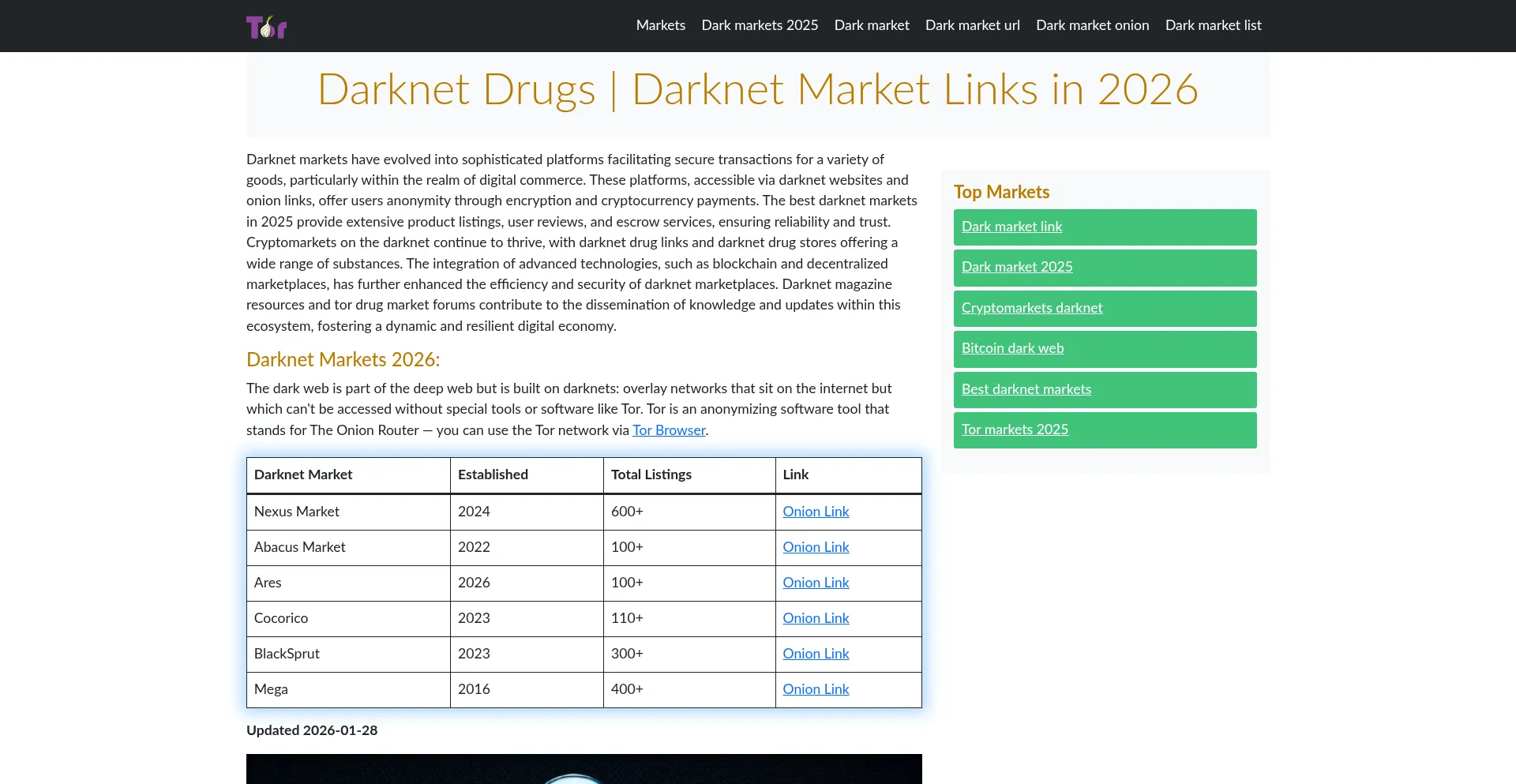Click the Darknet Markets 2026 subheading
This screenshot has width=1516, height=784.
click(x=343, y=360)
